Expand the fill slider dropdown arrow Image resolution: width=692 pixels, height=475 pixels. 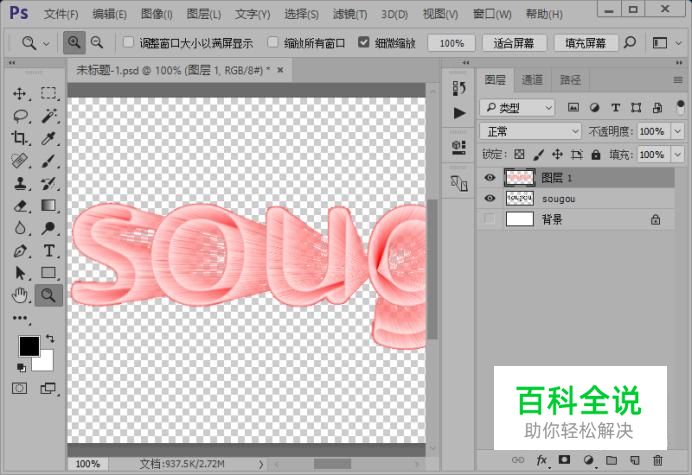coord(678,154)
